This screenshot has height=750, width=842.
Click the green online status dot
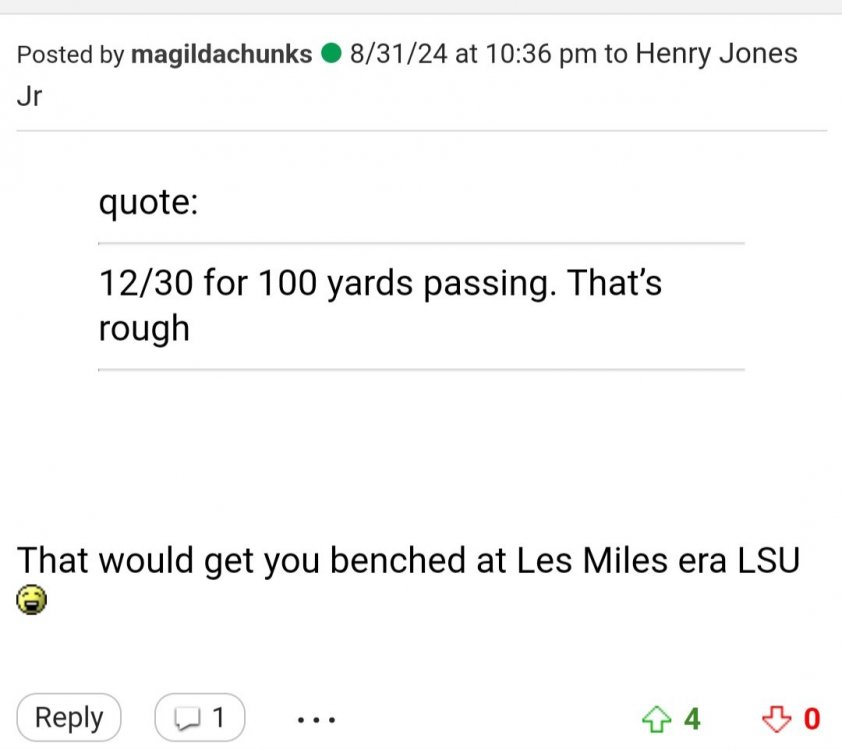[331, 54]
